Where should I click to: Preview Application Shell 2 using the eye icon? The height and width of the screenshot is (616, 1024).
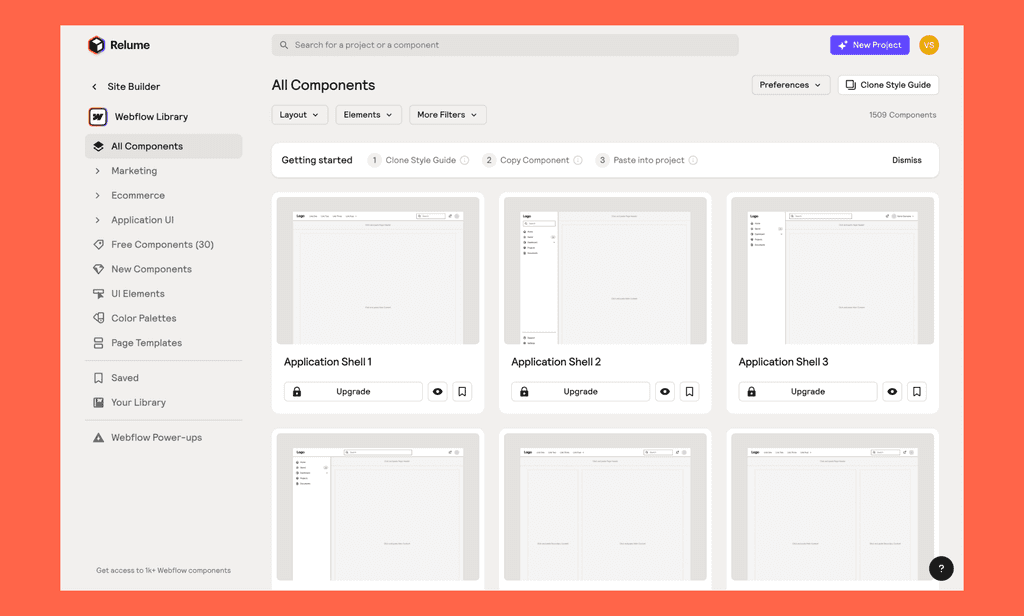tap(664, 391)
